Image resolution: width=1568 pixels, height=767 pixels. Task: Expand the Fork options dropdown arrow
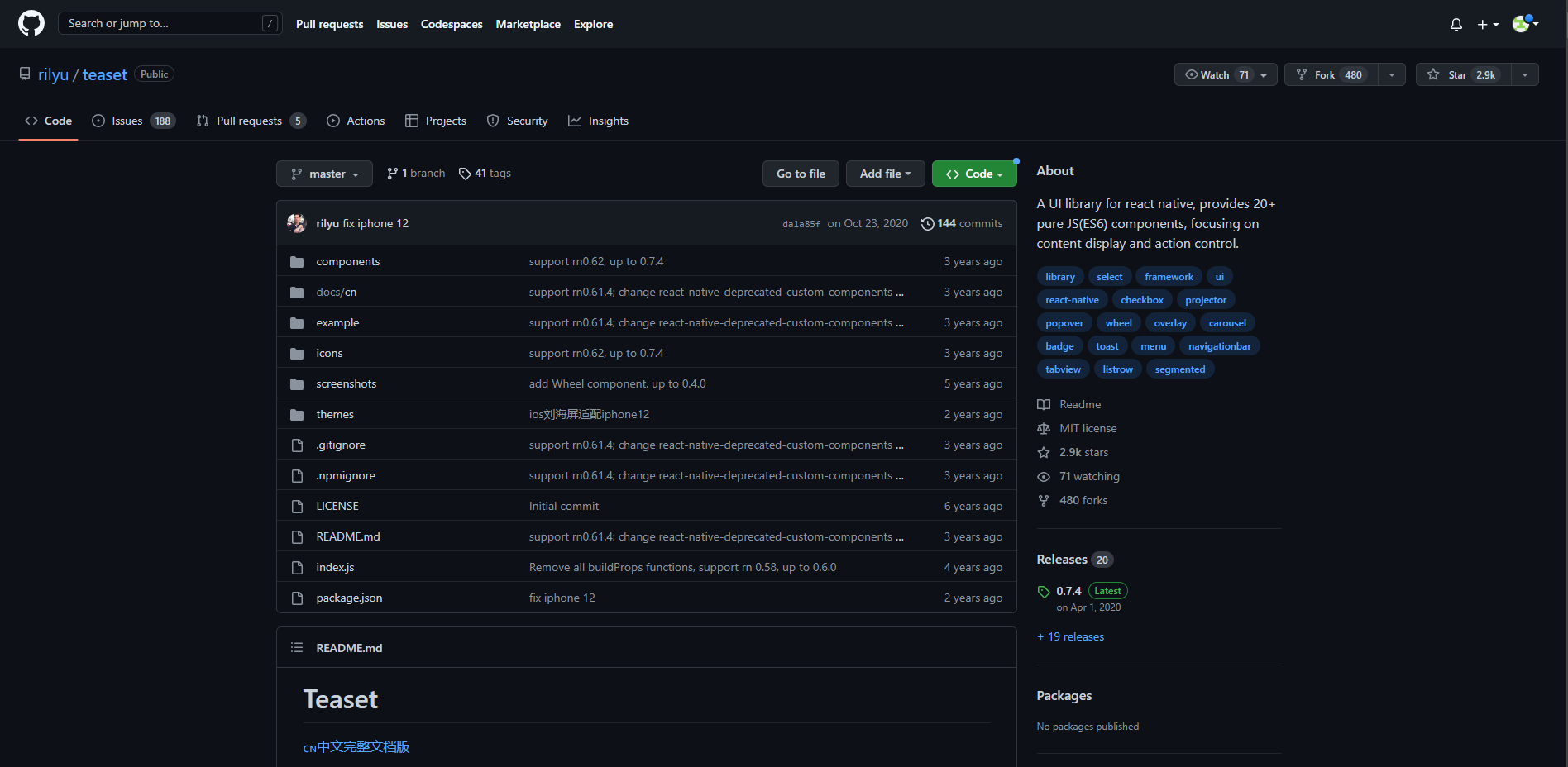click(x=1392, y=74)
